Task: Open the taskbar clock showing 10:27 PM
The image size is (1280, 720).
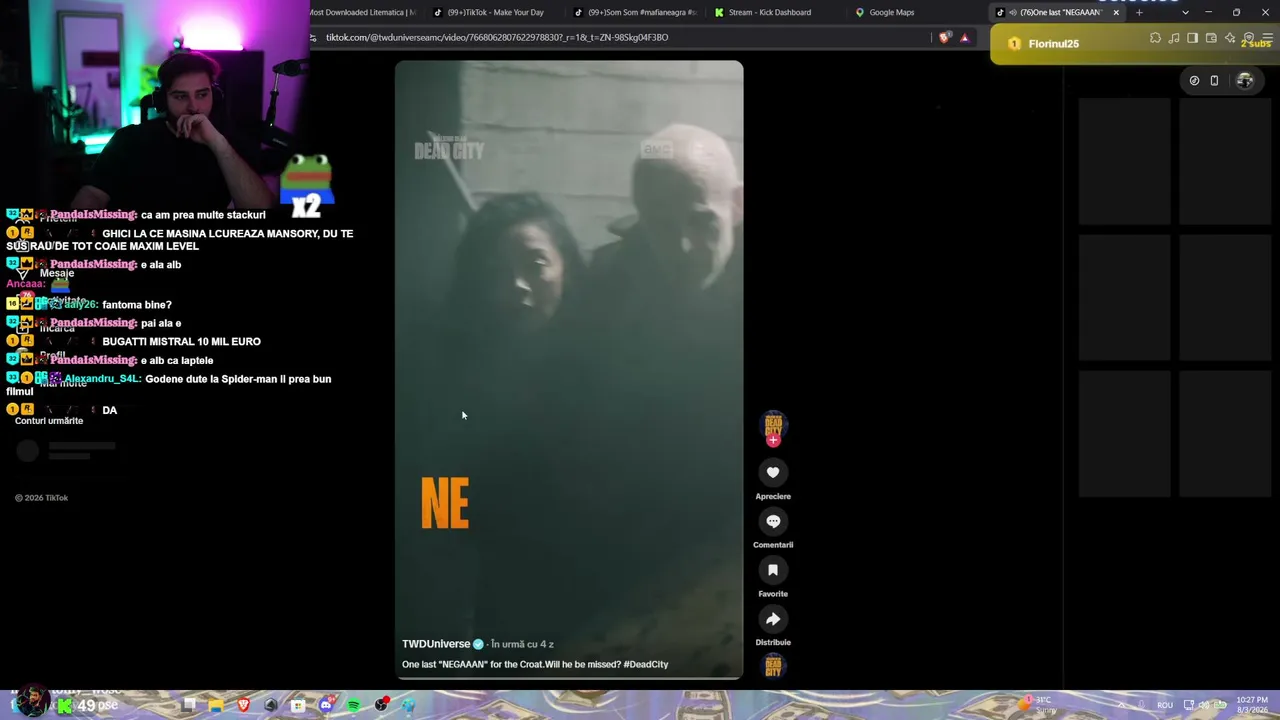Action: coord(1252,705)
